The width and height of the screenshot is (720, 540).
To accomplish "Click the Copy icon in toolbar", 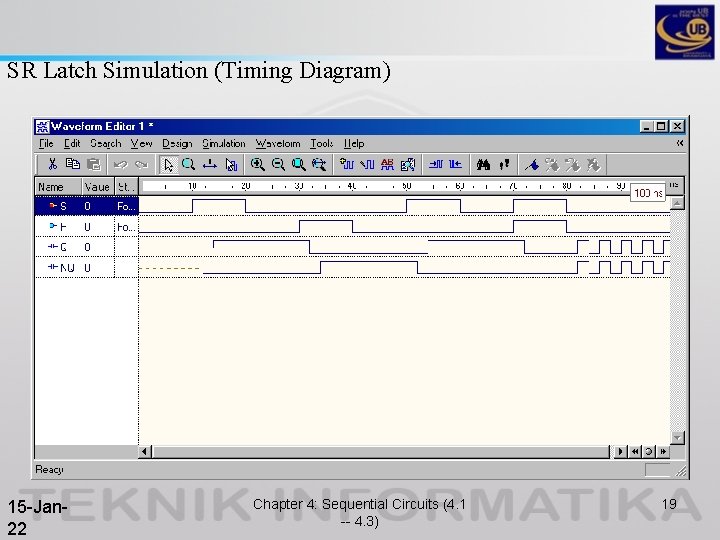I will coord(73,164).
